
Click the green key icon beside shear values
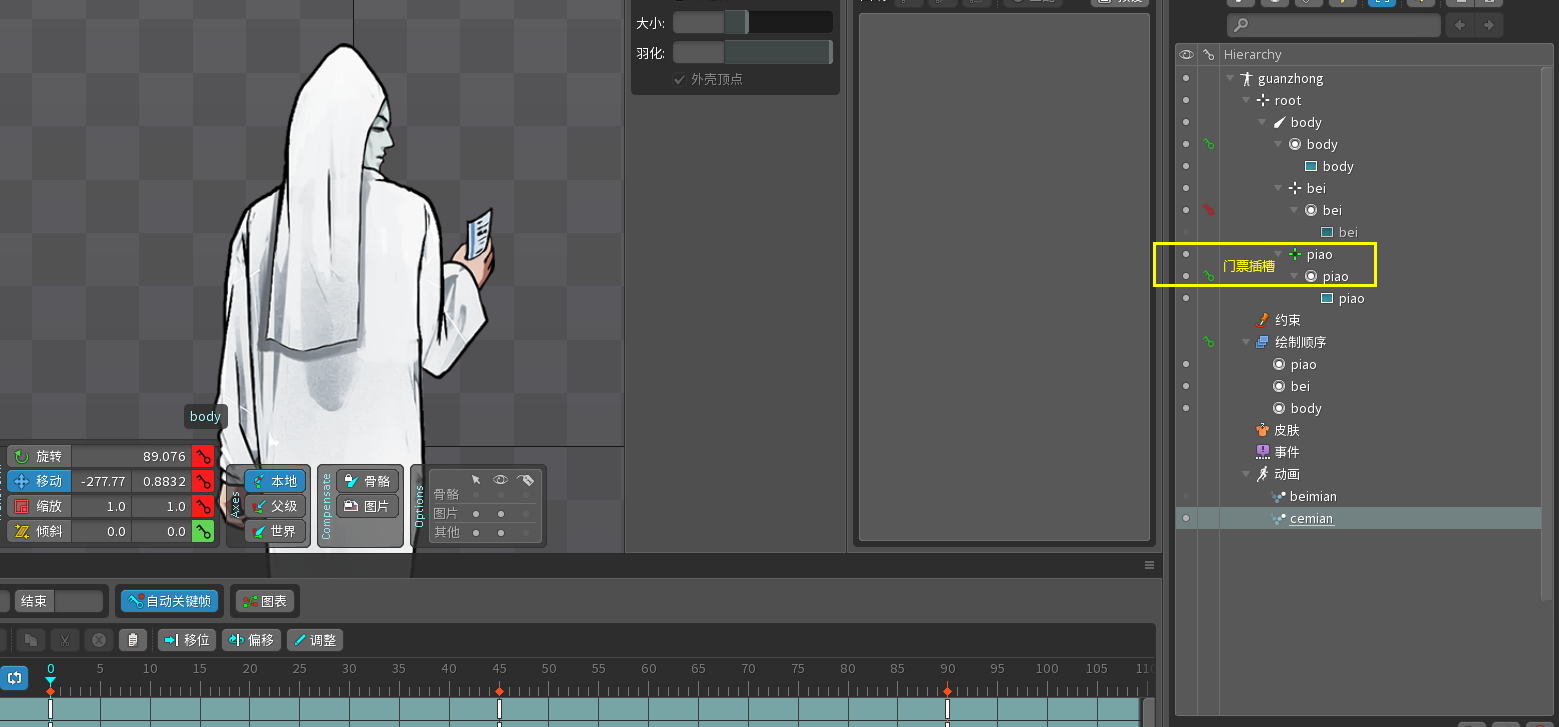(203, 531)
